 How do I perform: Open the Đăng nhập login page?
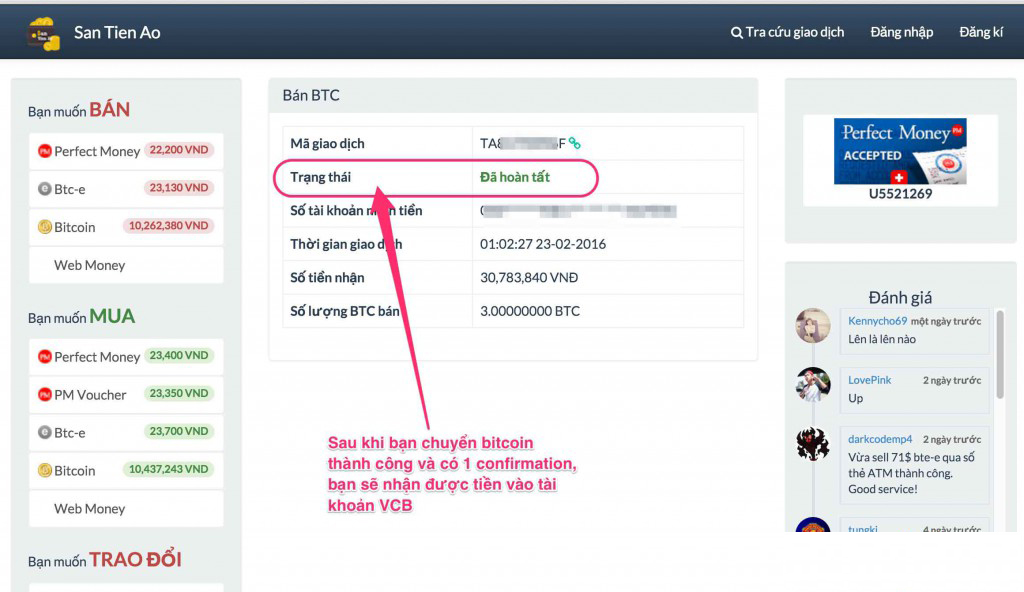tap(901, 32)
